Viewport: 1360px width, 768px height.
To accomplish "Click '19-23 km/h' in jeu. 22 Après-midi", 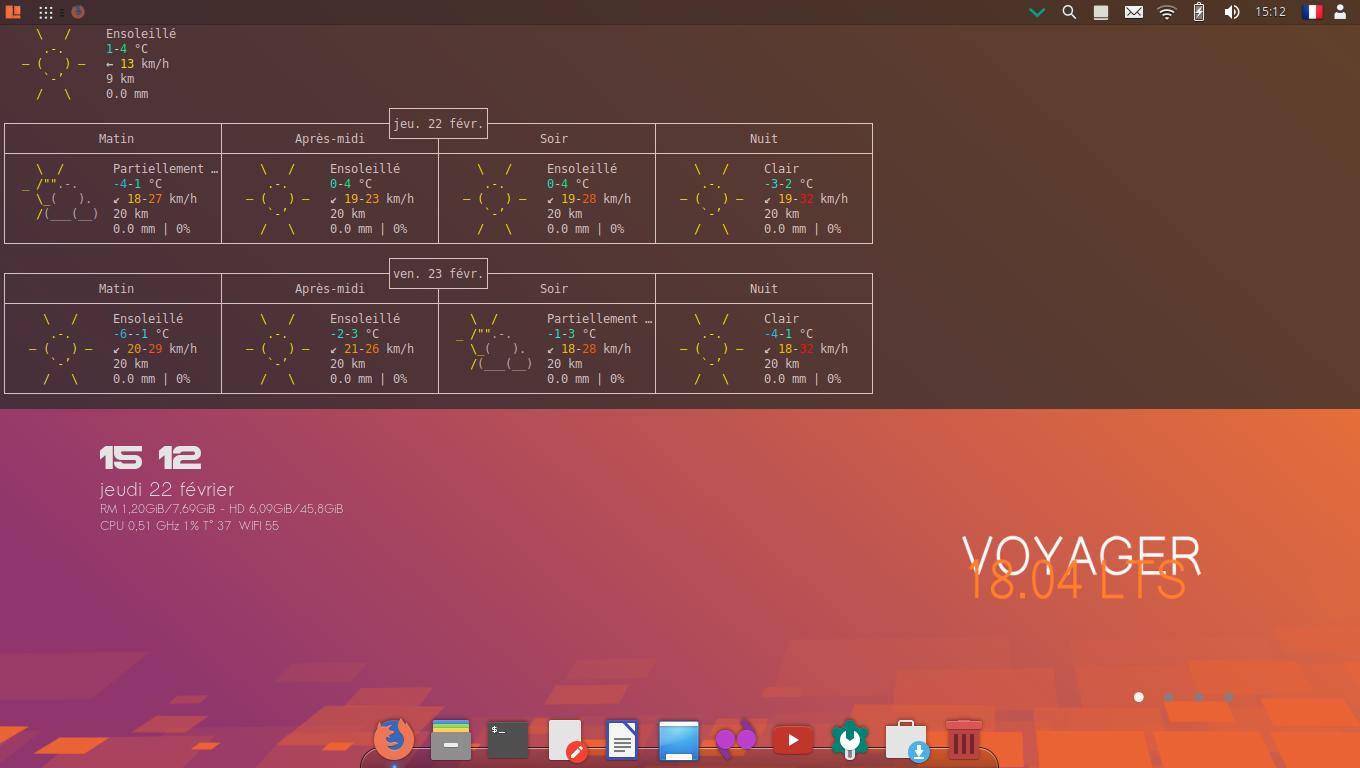I will click(x=379, y=199).
